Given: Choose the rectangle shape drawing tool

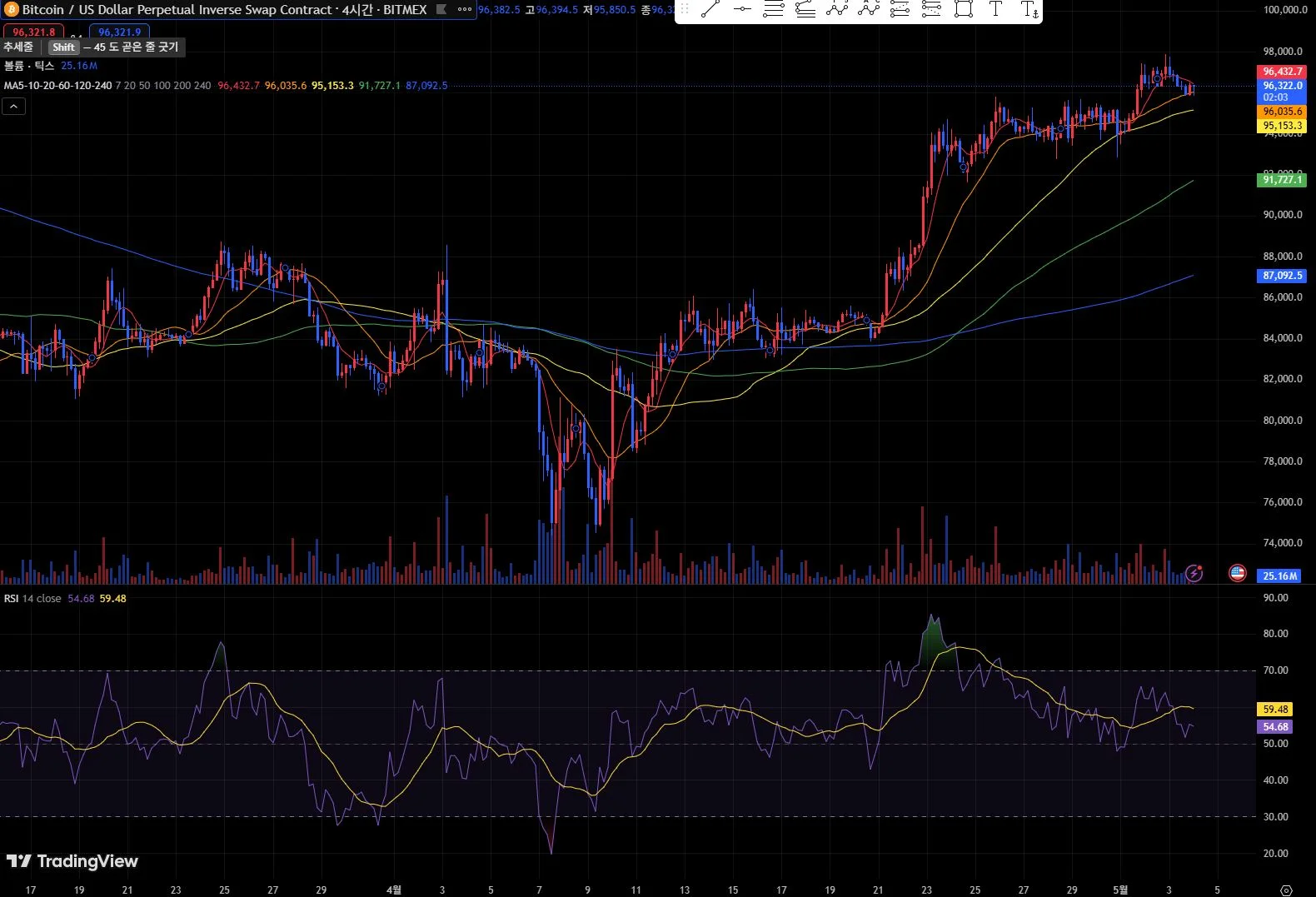Looking at the screenshot, I should [964, 10].
